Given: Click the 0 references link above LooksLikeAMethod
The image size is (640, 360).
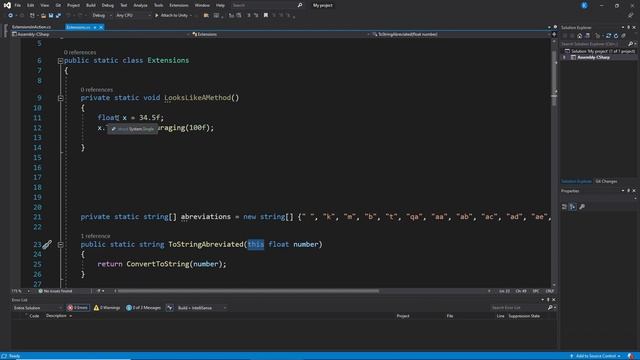Looking at the screenshot, I should click(x=96, y=90).
